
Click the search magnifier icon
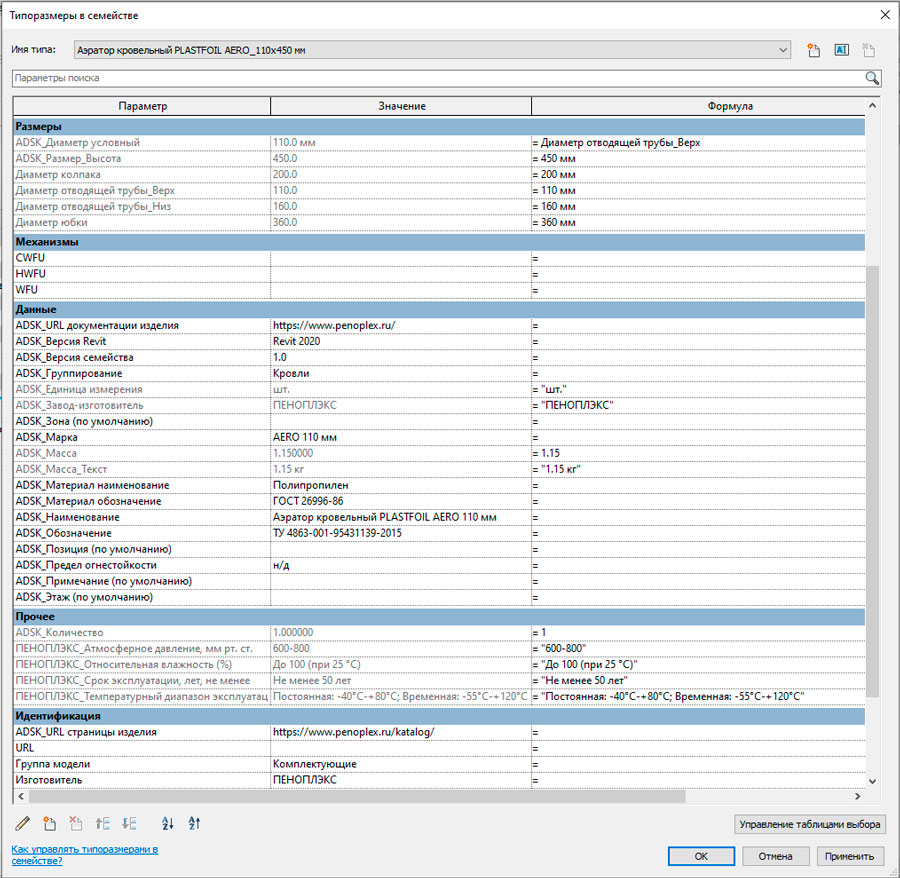[x=872, y=78]
